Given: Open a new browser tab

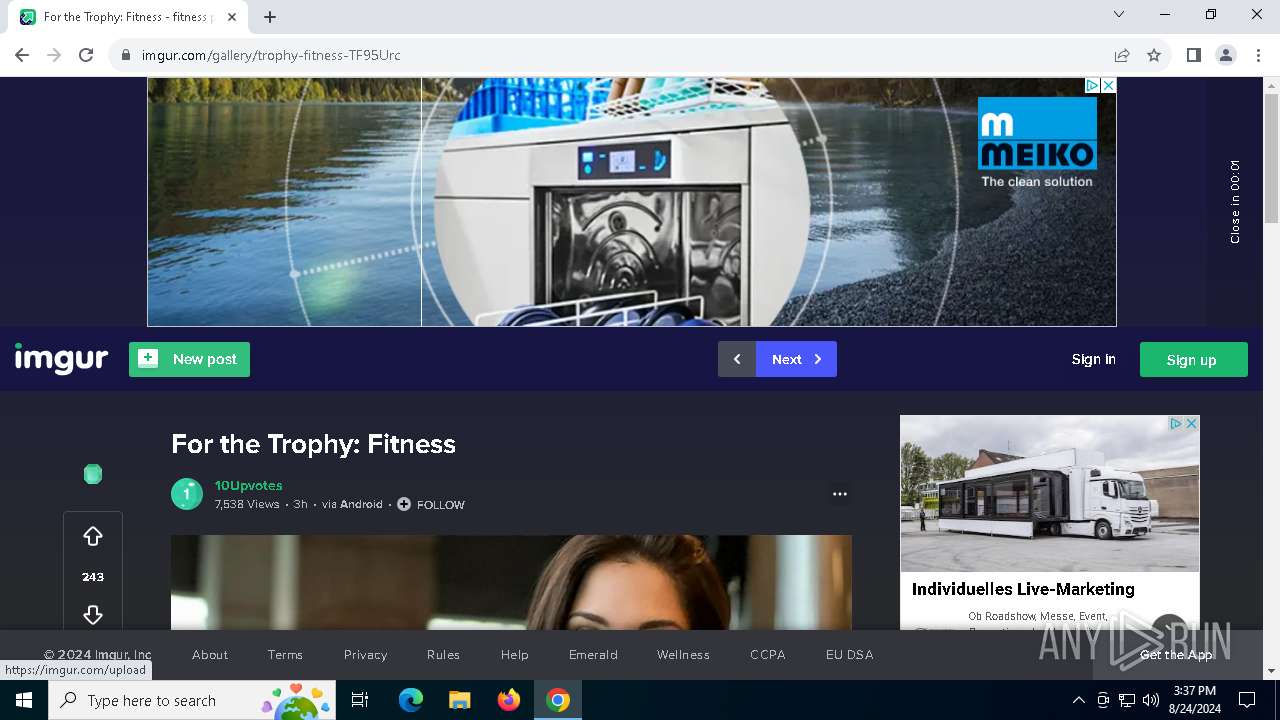Looking at the screenshot, I should click(x=270, y=17).
